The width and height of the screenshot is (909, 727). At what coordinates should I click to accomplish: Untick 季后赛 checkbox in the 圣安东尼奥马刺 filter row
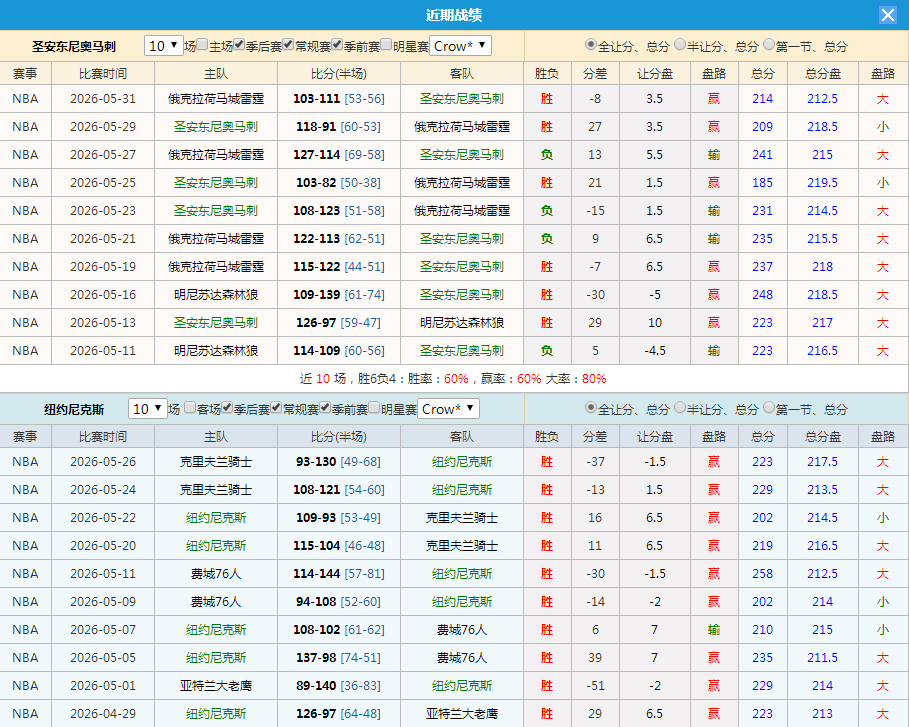click(239, 45)
